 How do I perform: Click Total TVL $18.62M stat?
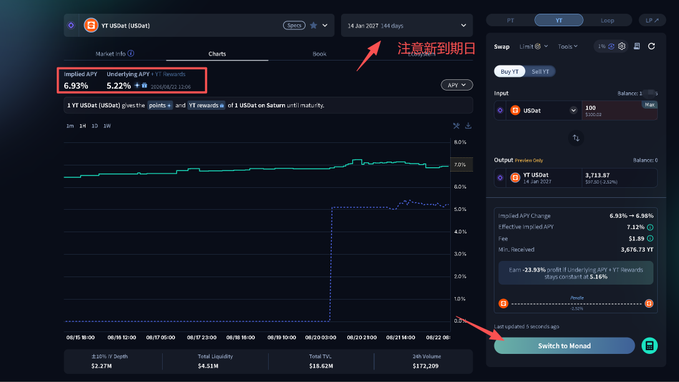click(321, 361)
